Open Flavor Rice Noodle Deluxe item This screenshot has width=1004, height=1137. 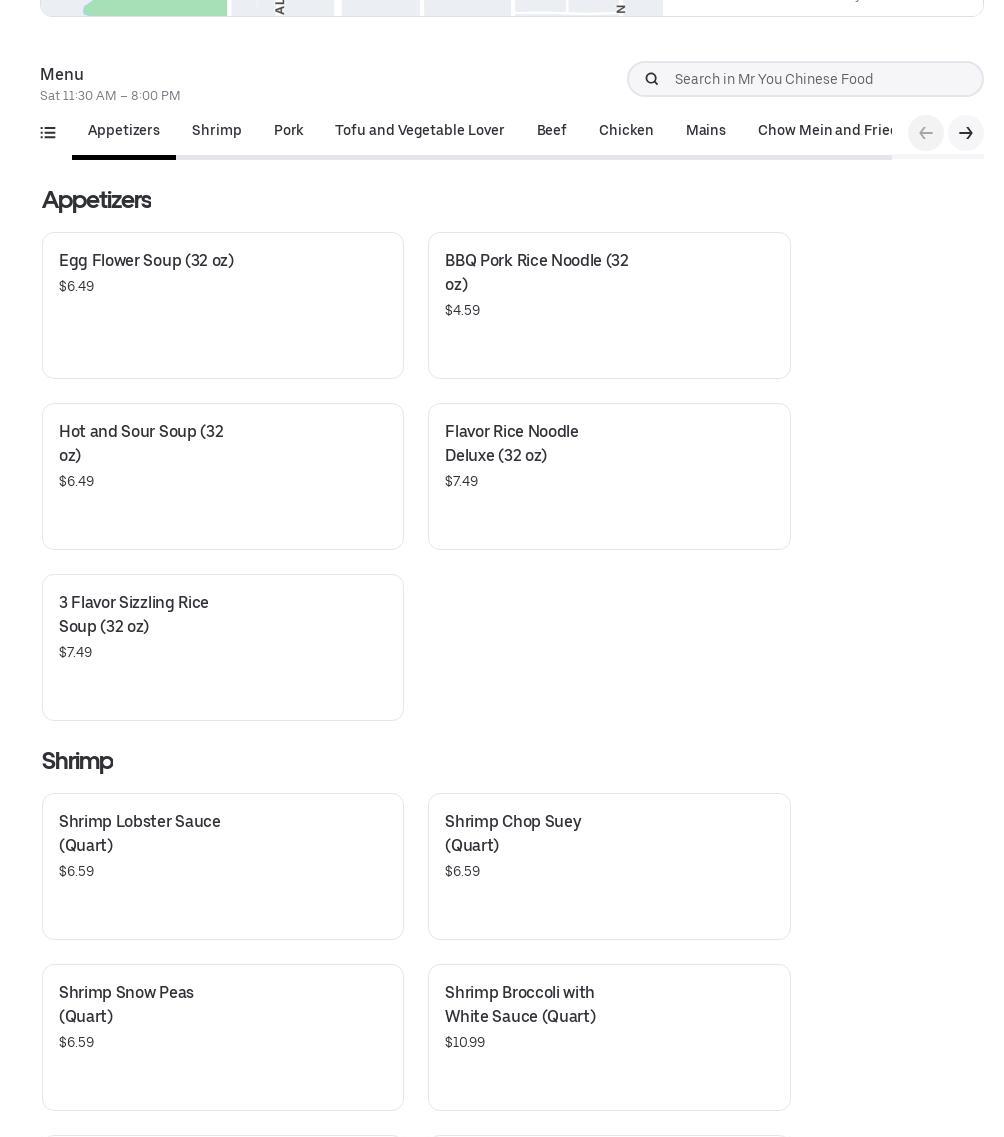pos(609,476)
